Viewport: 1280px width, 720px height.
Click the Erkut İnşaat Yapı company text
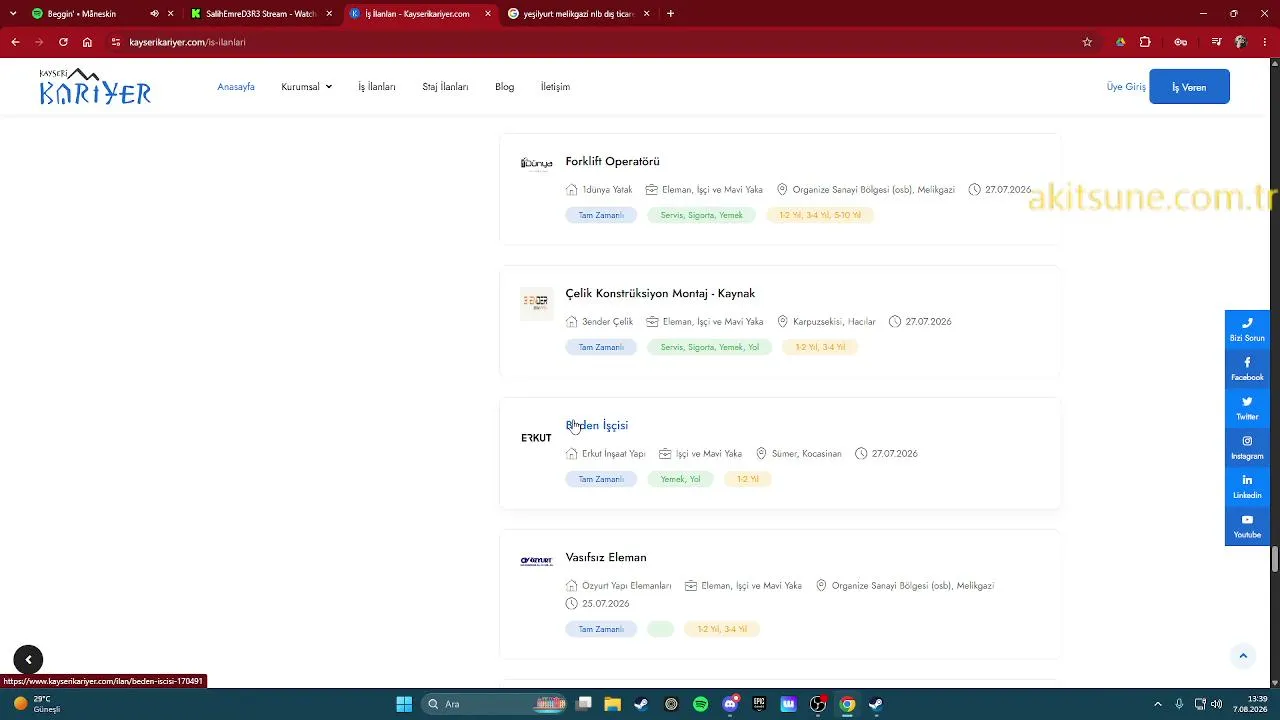pos(613,453)
